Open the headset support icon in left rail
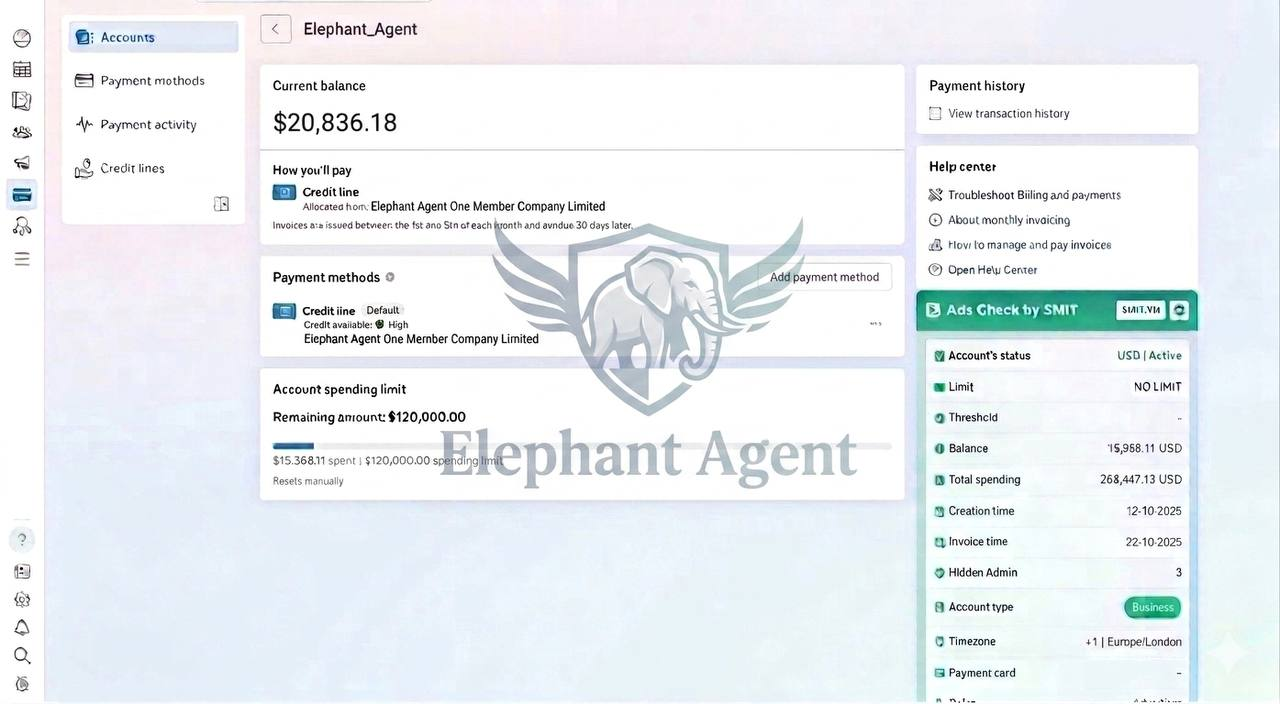Screen dimensions: 1280x704 point(22,226)
